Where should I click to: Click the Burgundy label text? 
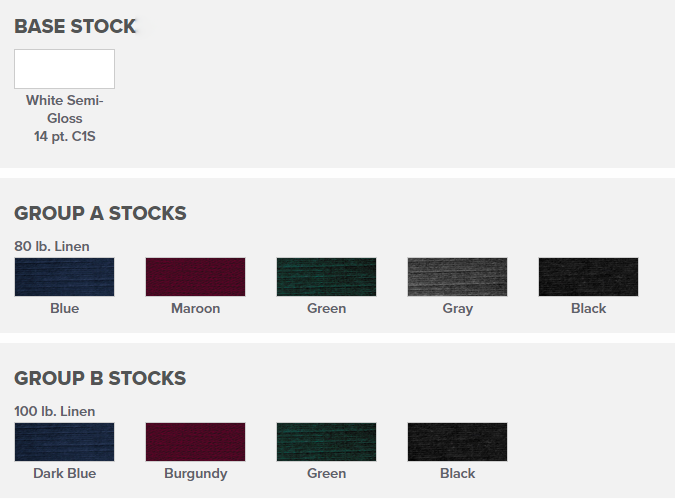pos(195,474)
